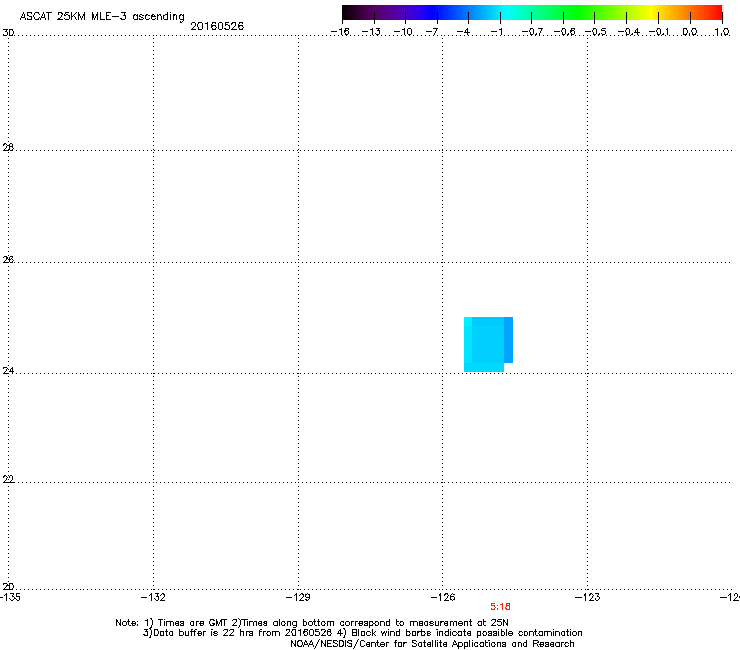Image resolution: width=740 pixels, height=650 pixels.
Task: Click color scale label "-10"
Action: tap(403, 32)
